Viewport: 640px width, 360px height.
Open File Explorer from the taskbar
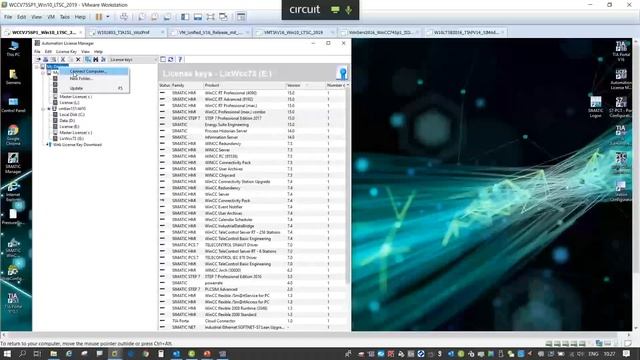(53, 354)
